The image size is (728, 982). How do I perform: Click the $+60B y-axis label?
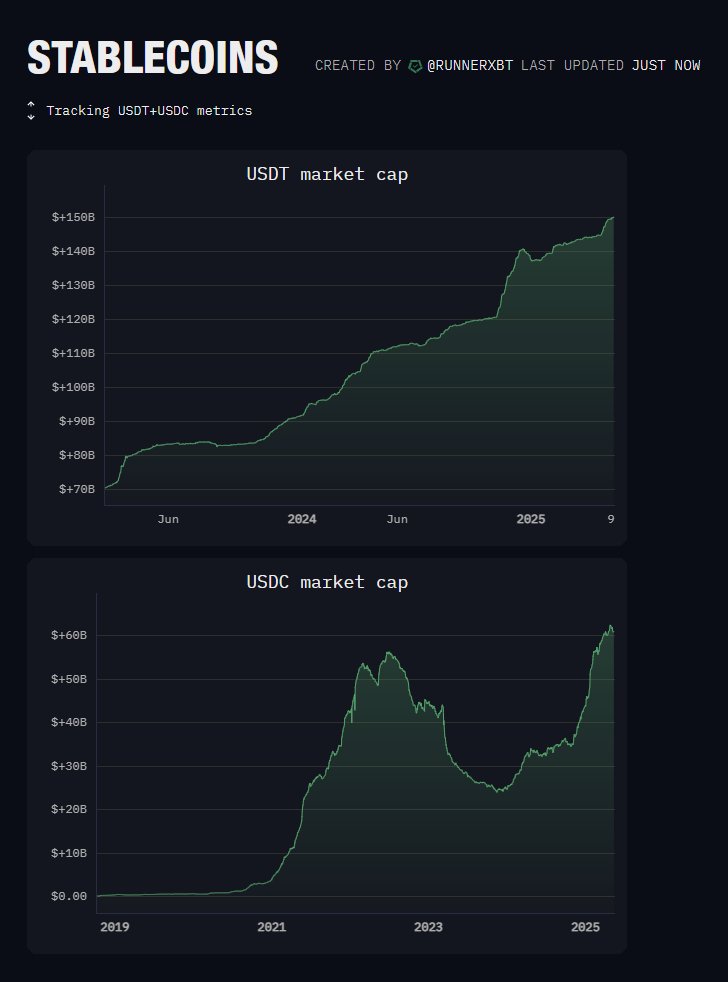(70, 636)
